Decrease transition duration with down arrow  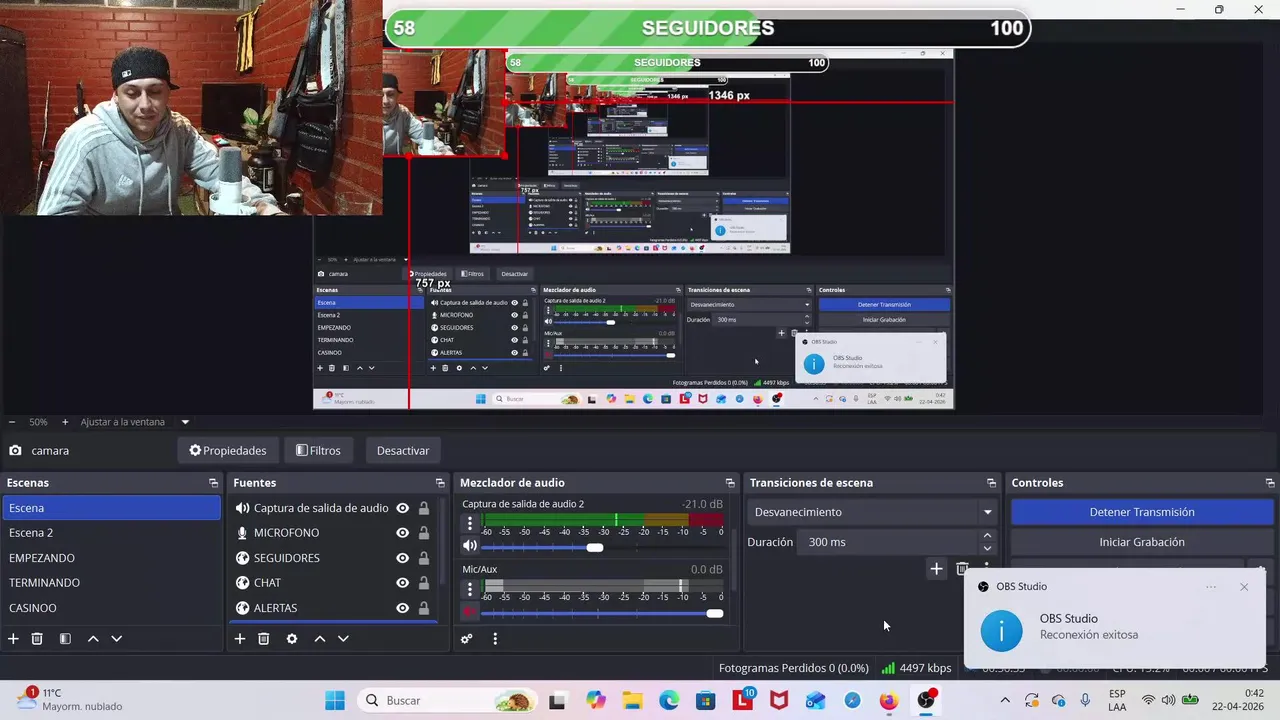tap(988, 548)
